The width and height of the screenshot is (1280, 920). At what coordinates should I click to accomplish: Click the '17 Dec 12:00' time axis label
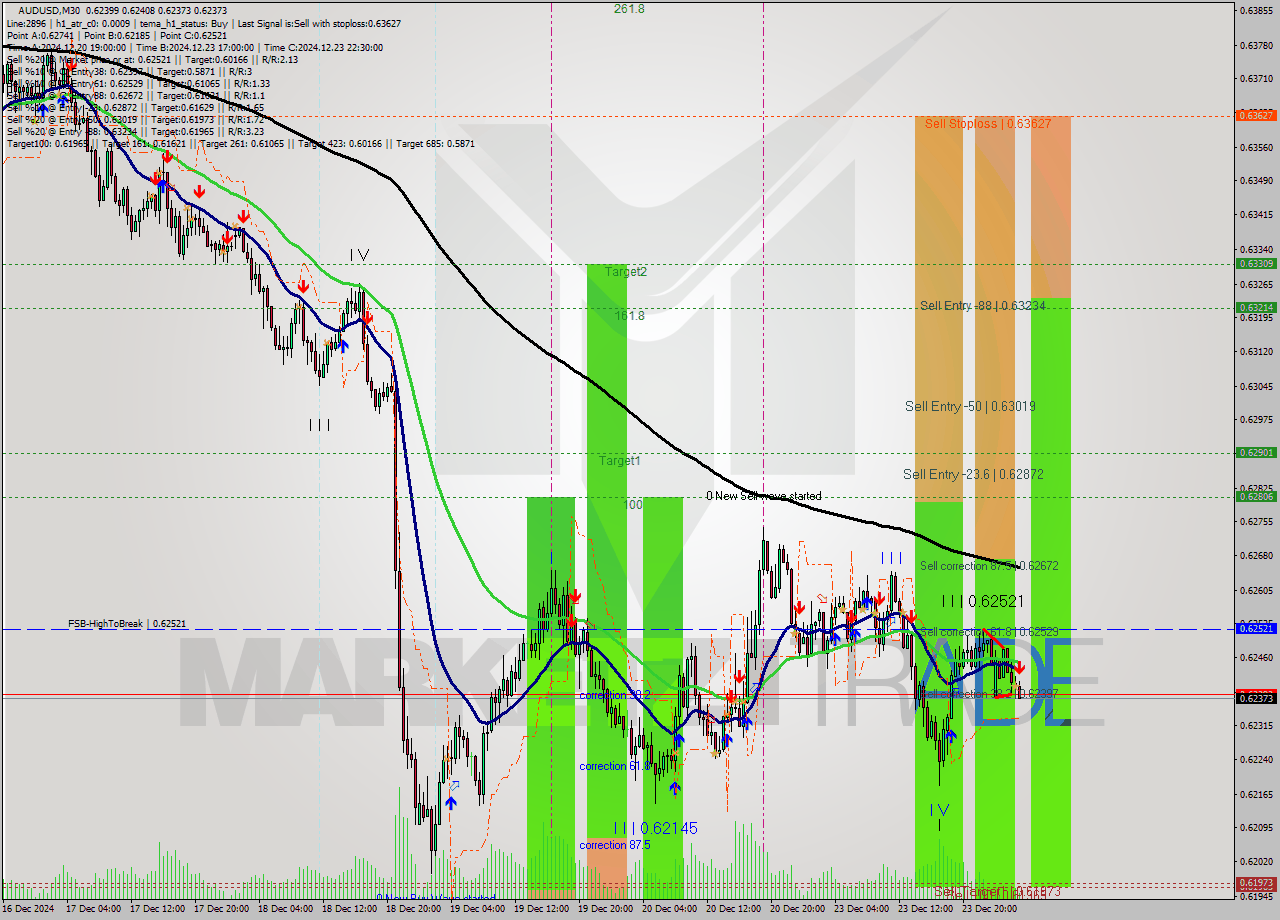(157, 909)
